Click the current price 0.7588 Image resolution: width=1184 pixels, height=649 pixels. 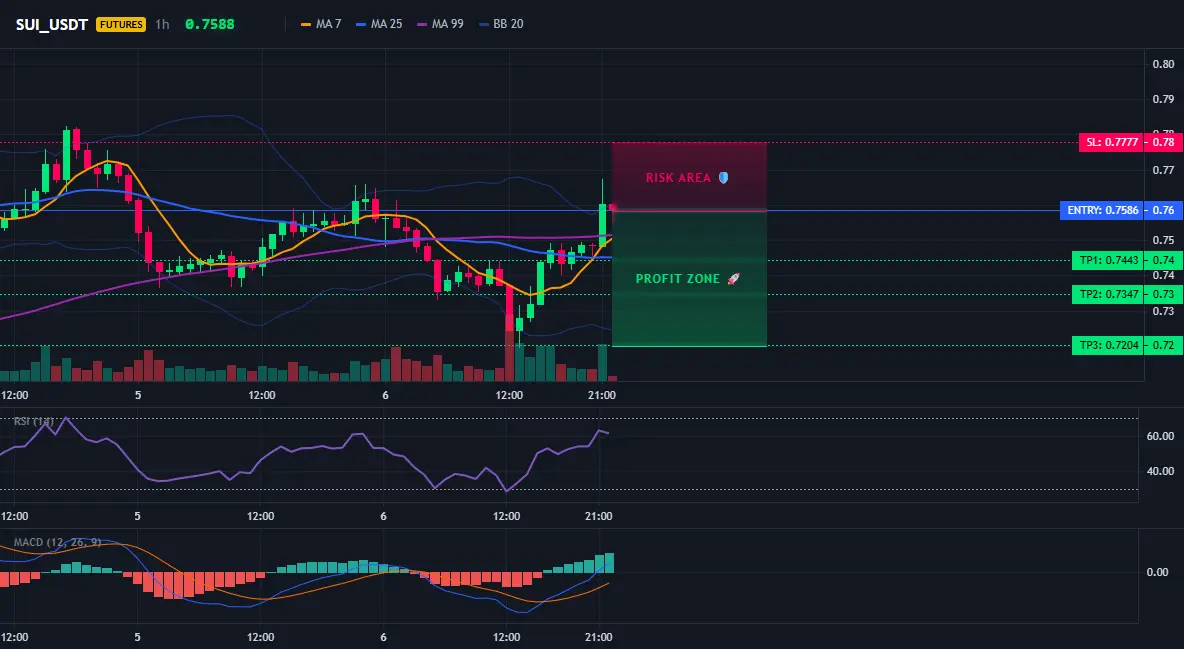[210, 24]
